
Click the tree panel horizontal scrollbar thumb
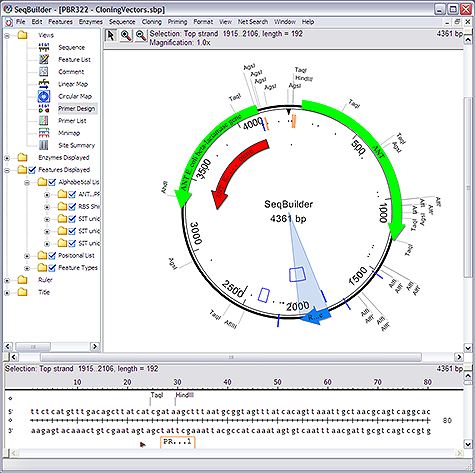[33, 347]
